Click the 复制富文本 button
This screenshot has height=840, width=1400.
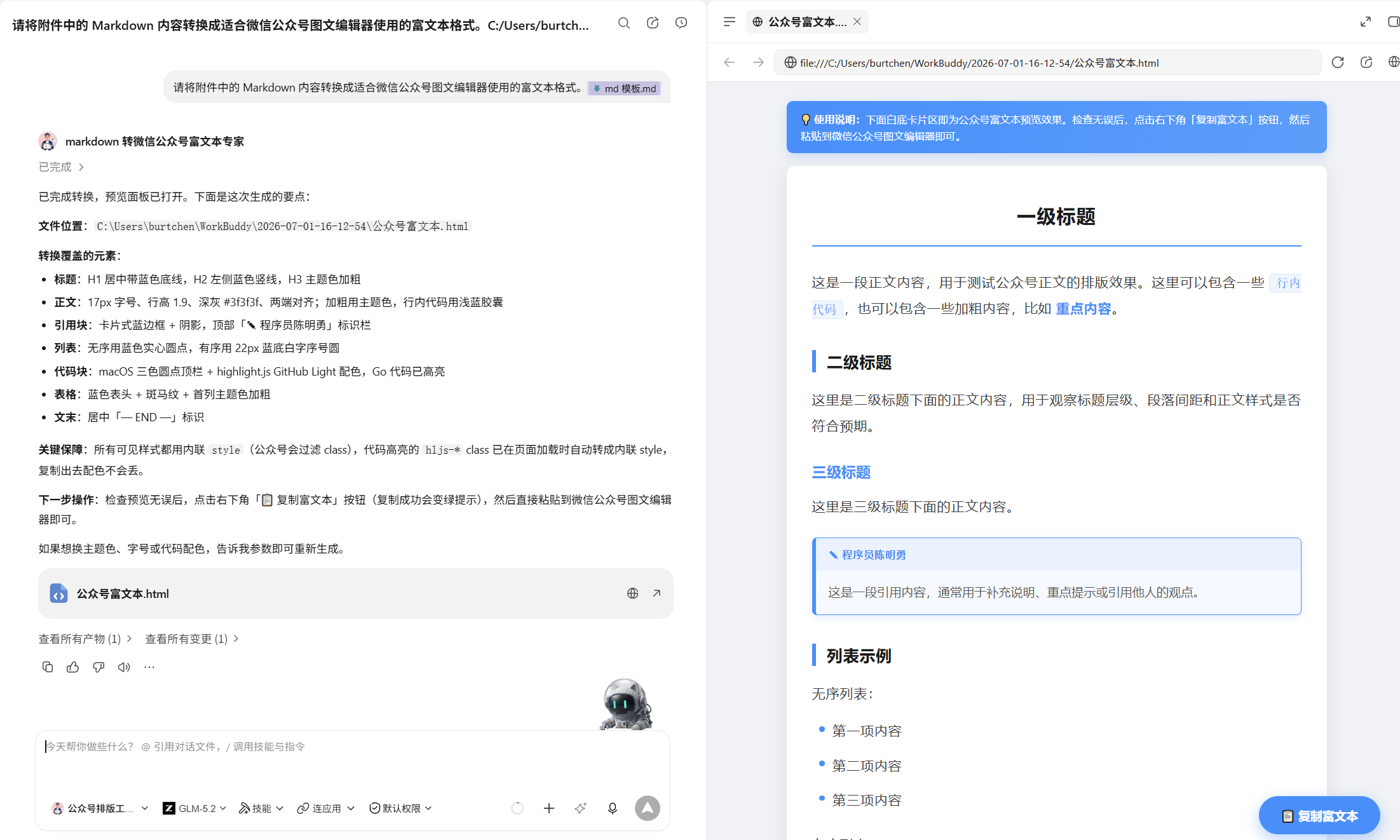1319,815
